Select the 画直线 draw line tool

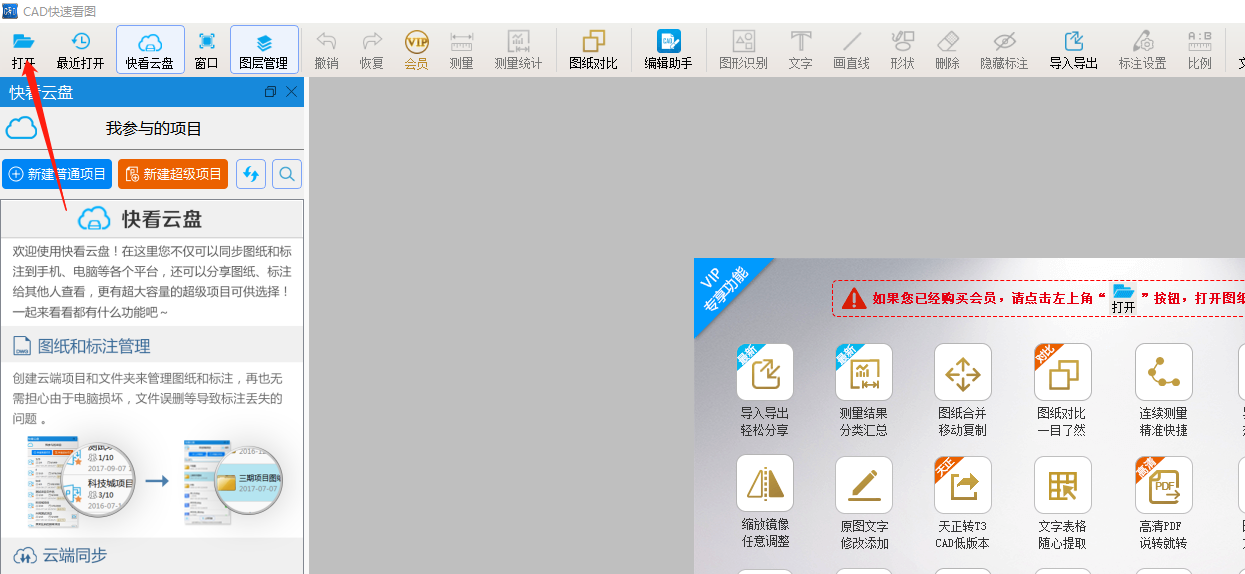pyautogui.click(x=852, y=50)
